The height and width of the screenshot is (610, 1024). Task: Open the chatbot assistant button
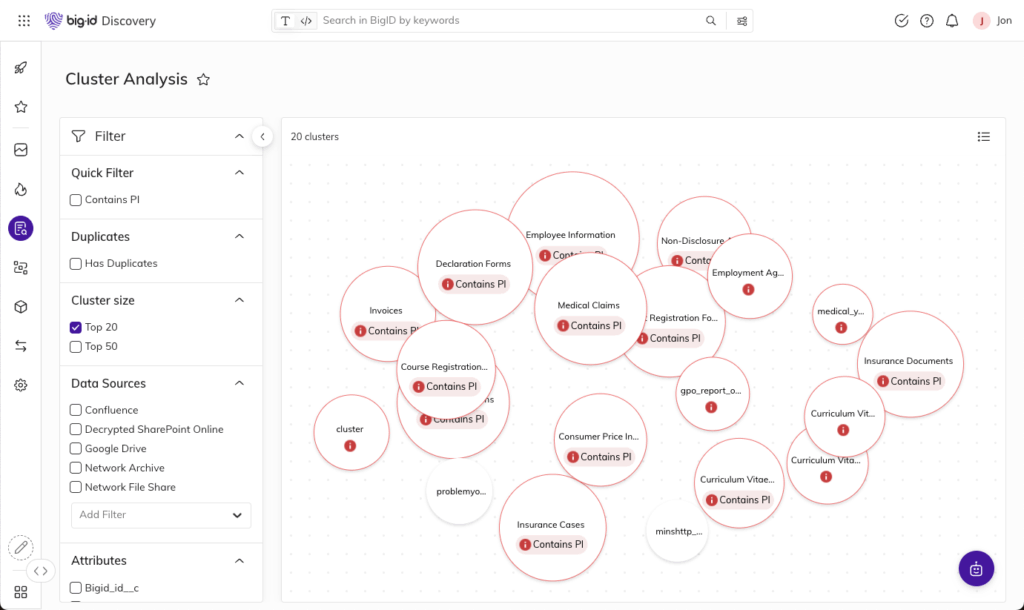click(976, 568)
